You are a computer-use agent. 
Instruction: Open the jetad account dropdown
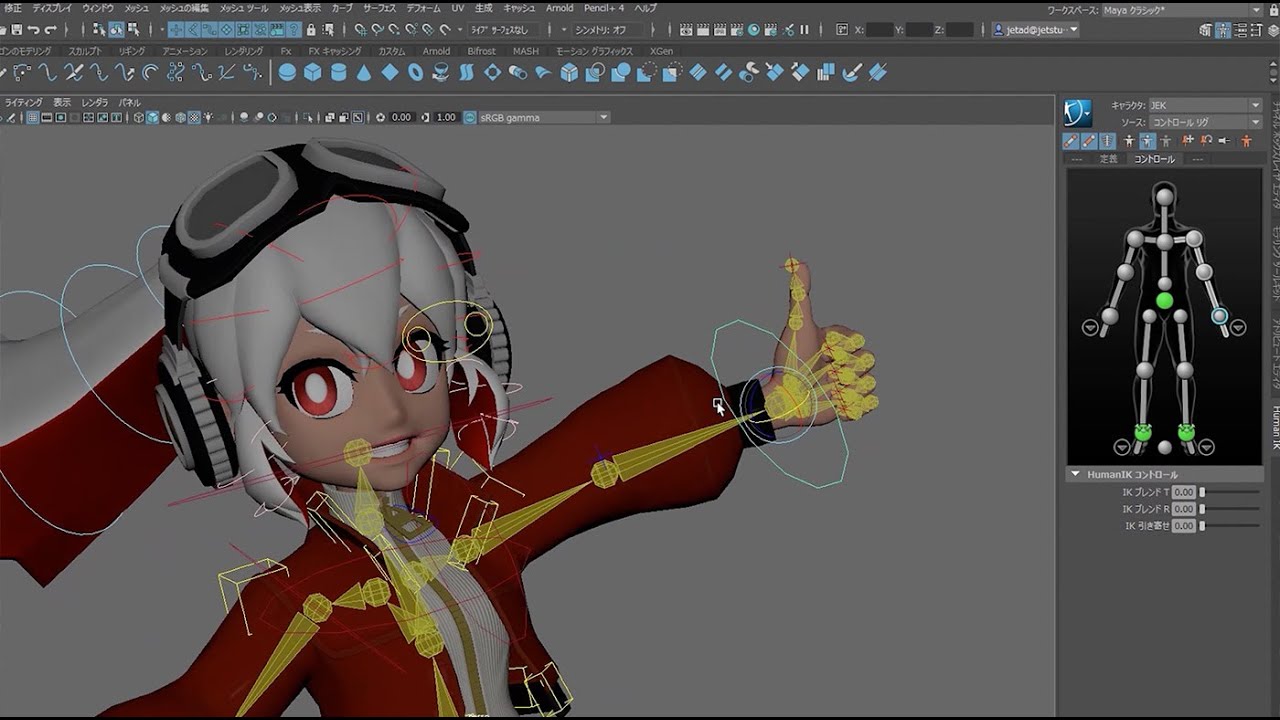point(1035,30)
